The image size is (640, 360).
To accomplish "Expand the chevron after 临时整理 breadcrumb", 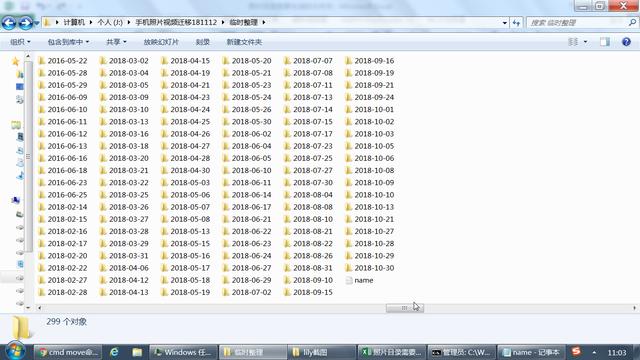I will [264, 22].
